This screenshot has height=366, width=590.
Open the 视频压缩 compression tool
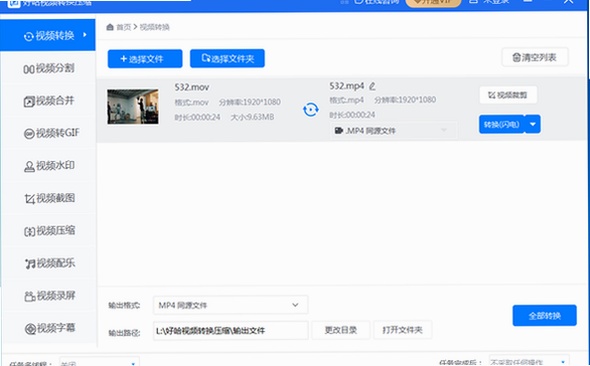tap(49, 231)
